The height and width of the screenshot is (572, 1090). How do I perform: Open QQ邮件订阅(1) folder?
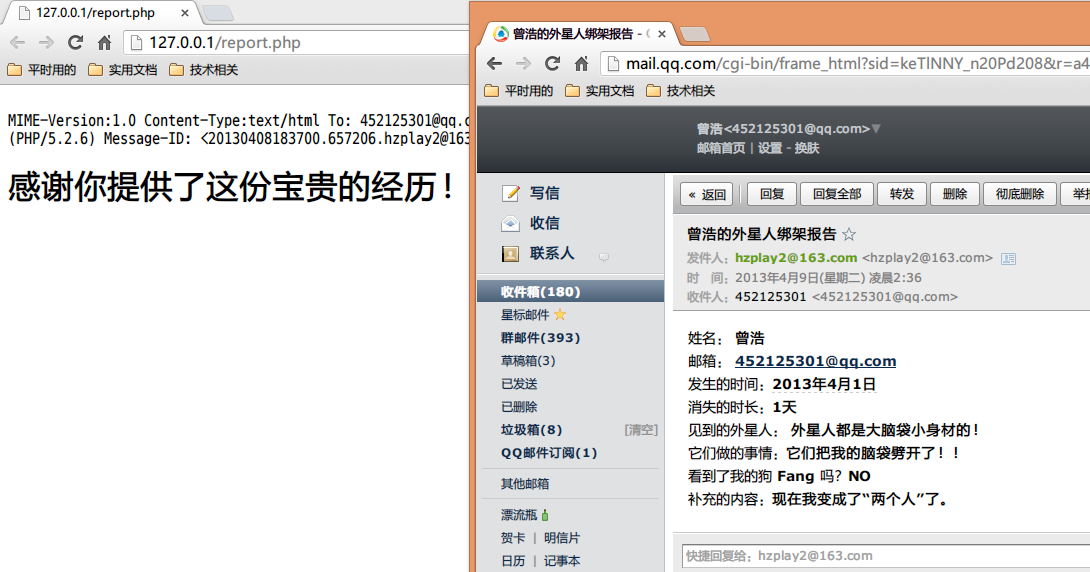pyautogui.click(x=549, y=453)
